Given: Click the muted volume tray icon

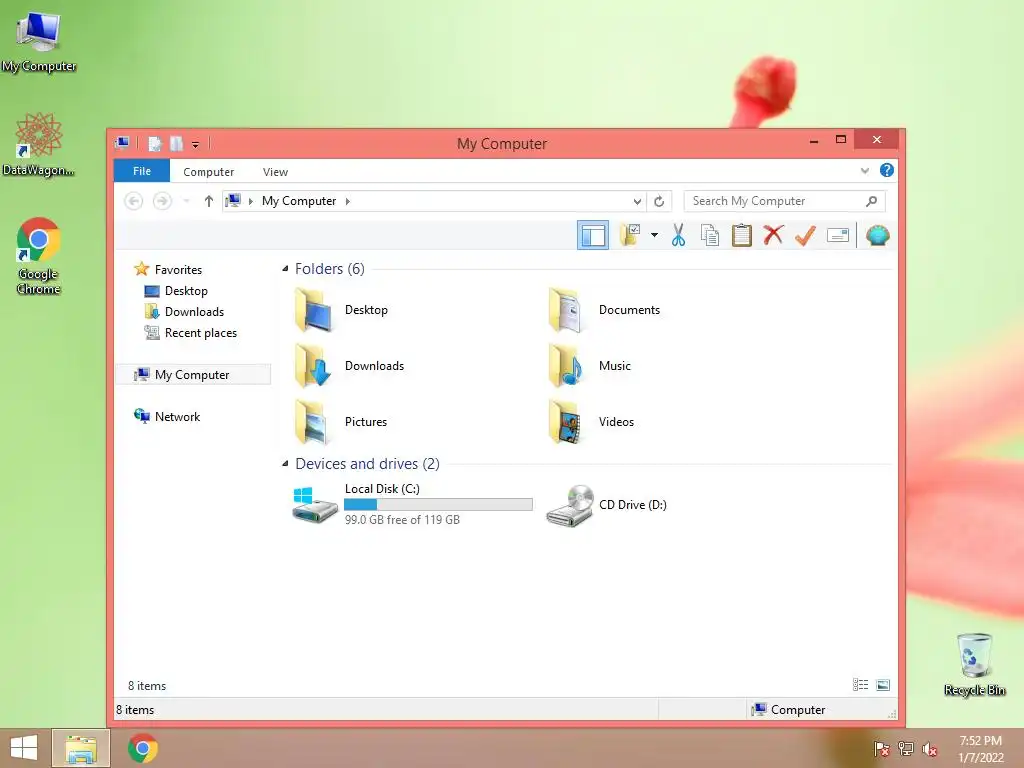Looking at the screenshot, I should point(930,748).
